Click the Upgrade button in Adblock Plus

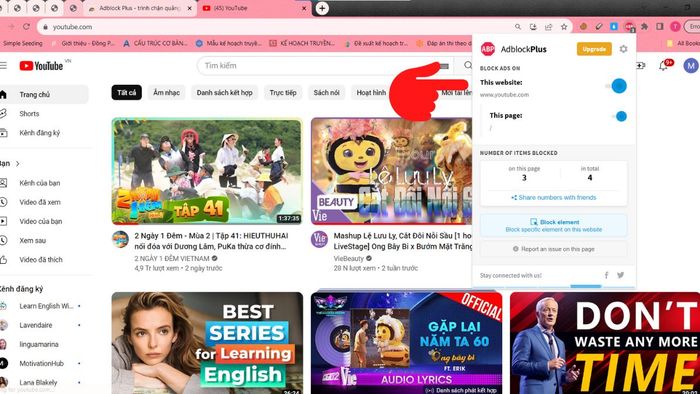tap(594, 49)
